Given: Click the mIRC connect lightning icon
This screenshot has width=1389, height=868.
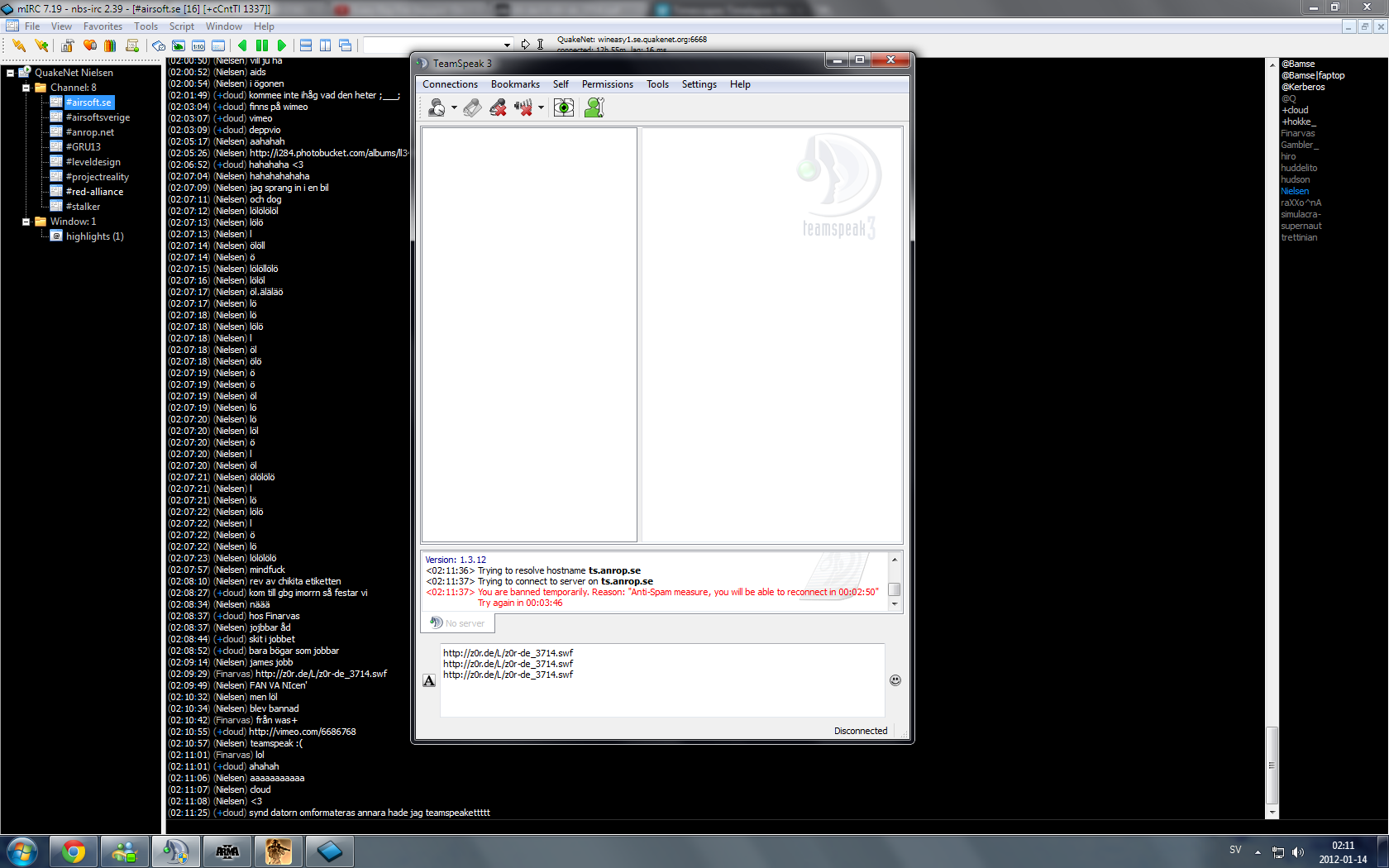Looking at the screenshot, I should [19, 45].
